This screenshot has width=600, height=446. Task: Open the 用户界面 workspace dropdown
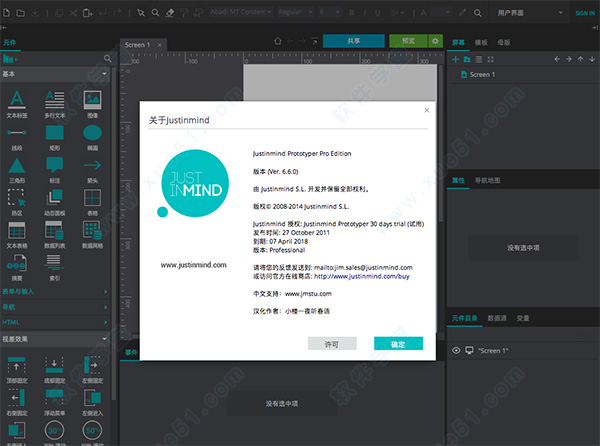click(x=530, y=13)
